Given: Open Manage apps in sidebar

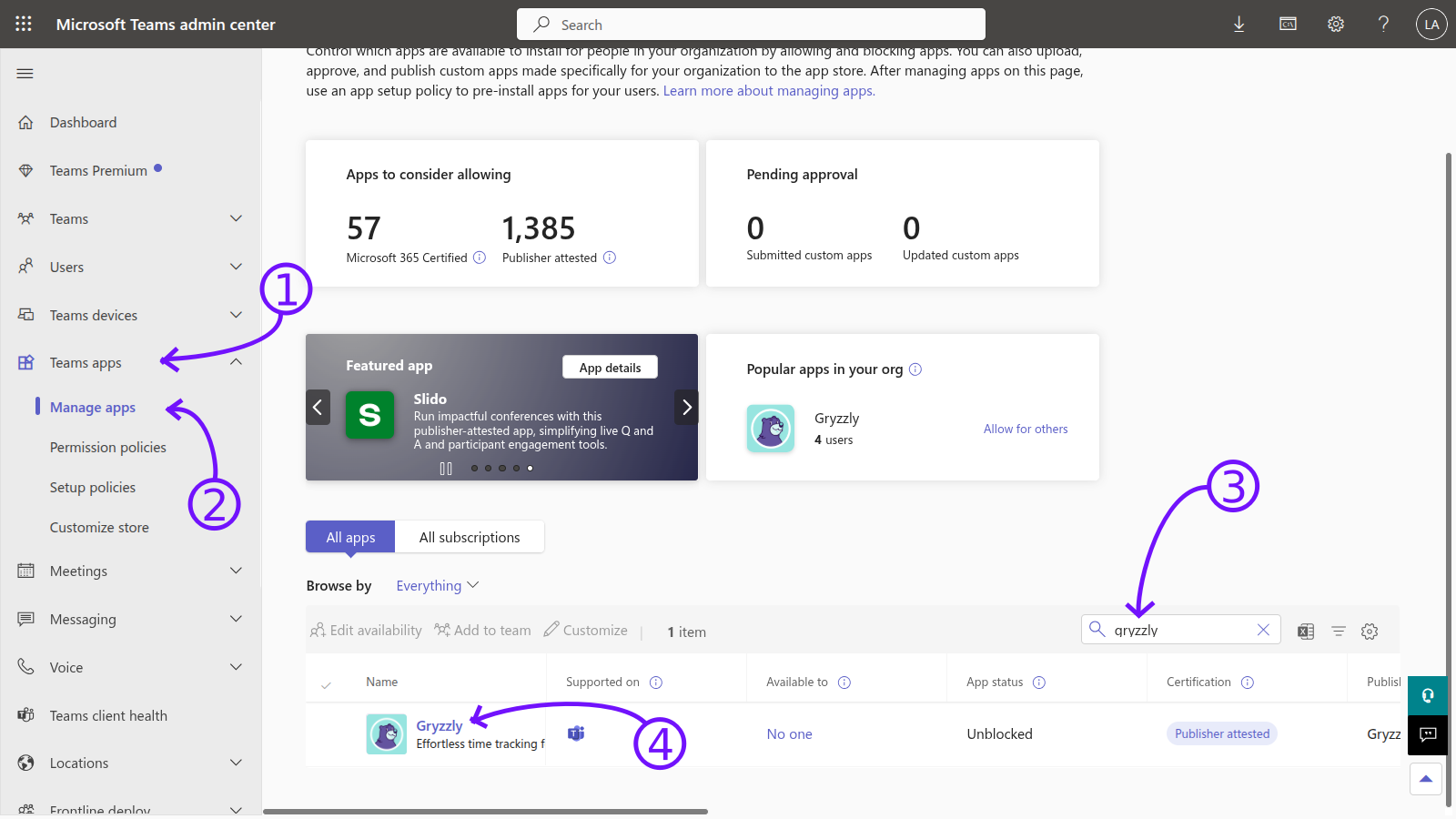Looking at the screenshot, I should (93, 407).
